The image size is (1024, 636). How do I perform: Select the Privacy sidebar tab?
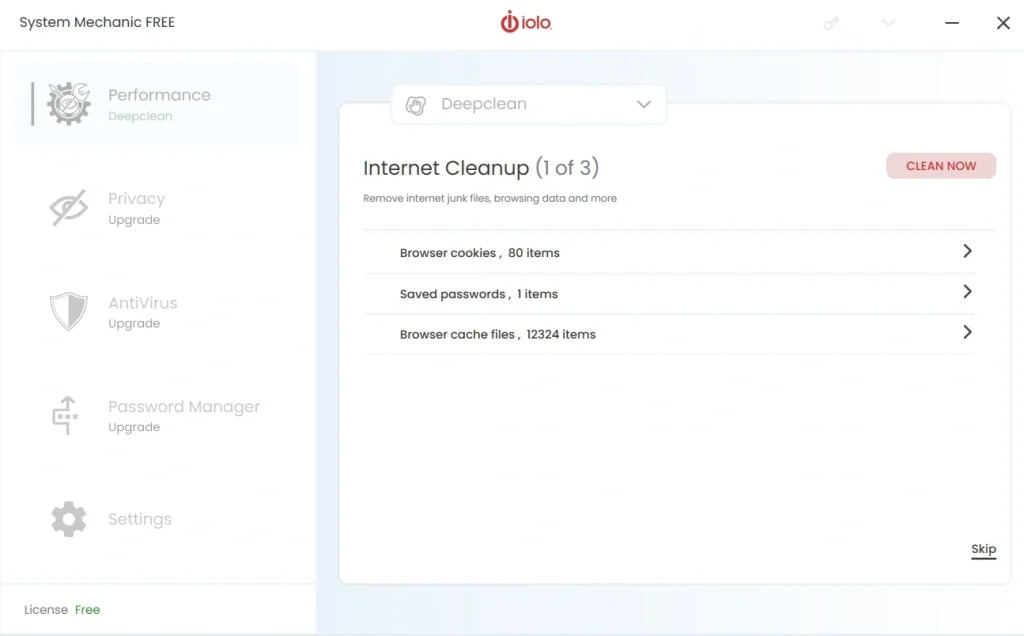159,208
